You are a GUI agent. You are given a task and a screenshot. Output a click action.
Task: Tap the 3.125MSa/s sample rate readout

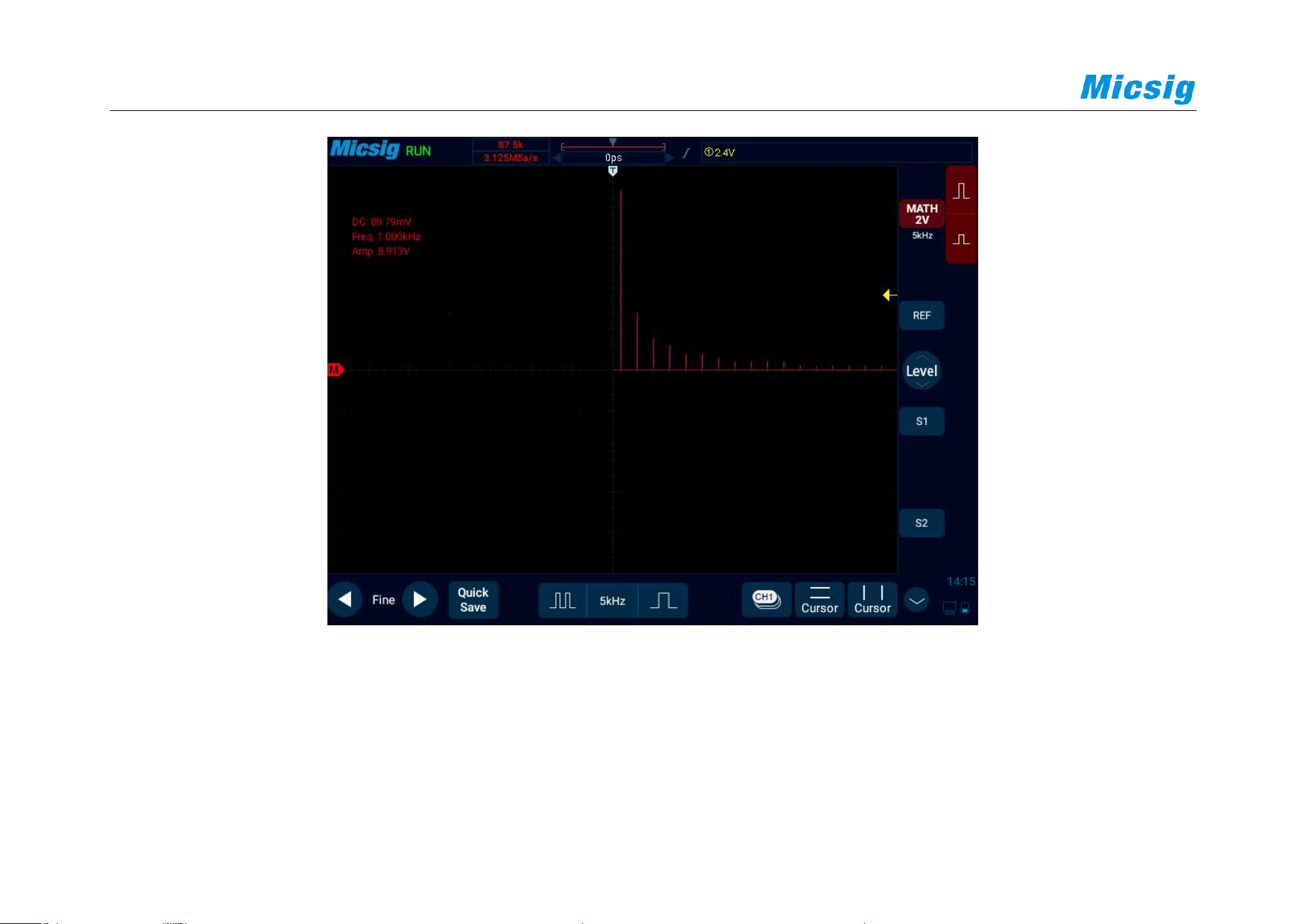tap(510, 158)
